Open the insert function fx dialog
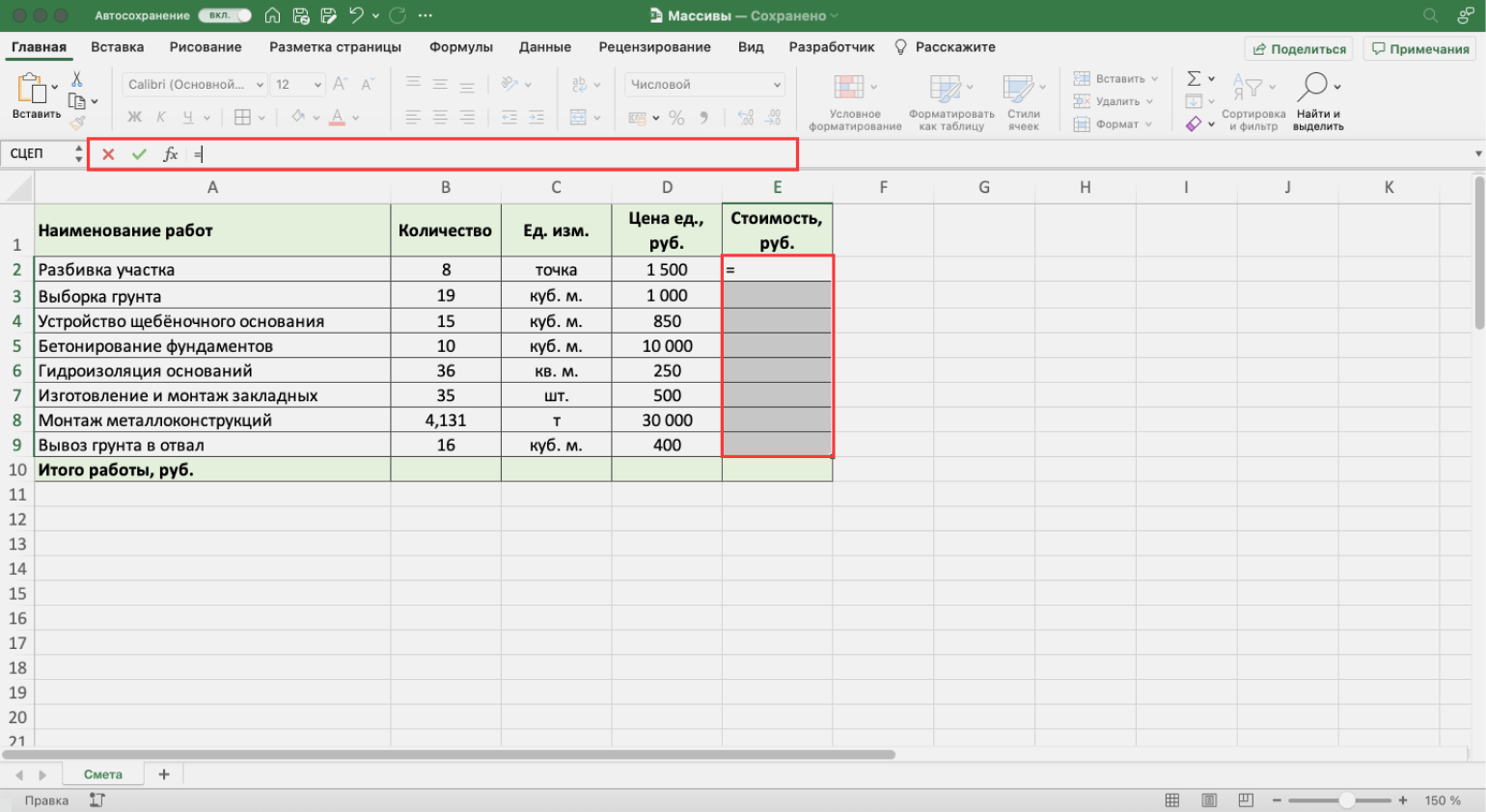 pos(171,154)
